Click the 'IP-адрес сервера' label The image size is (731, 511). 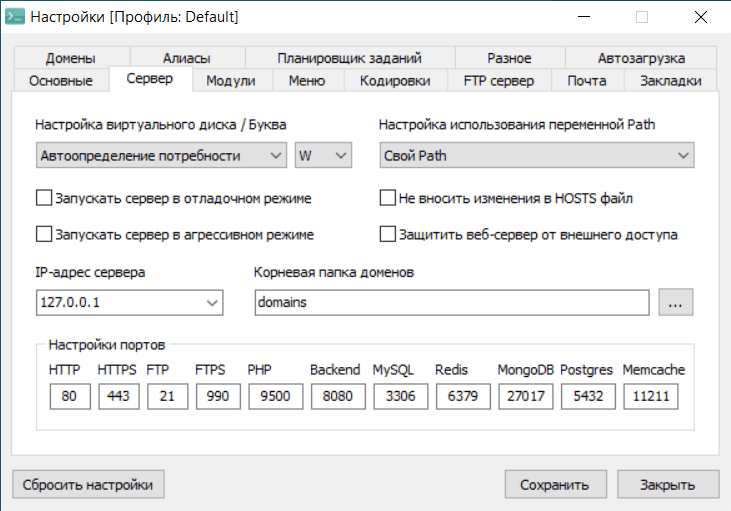(90, 272)
